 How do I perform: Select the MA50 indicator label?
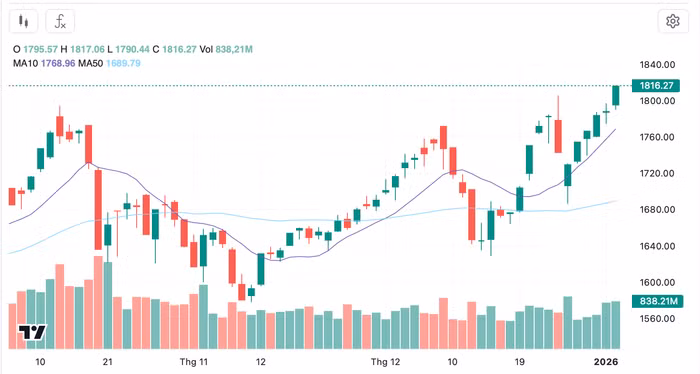pos(91,63)
